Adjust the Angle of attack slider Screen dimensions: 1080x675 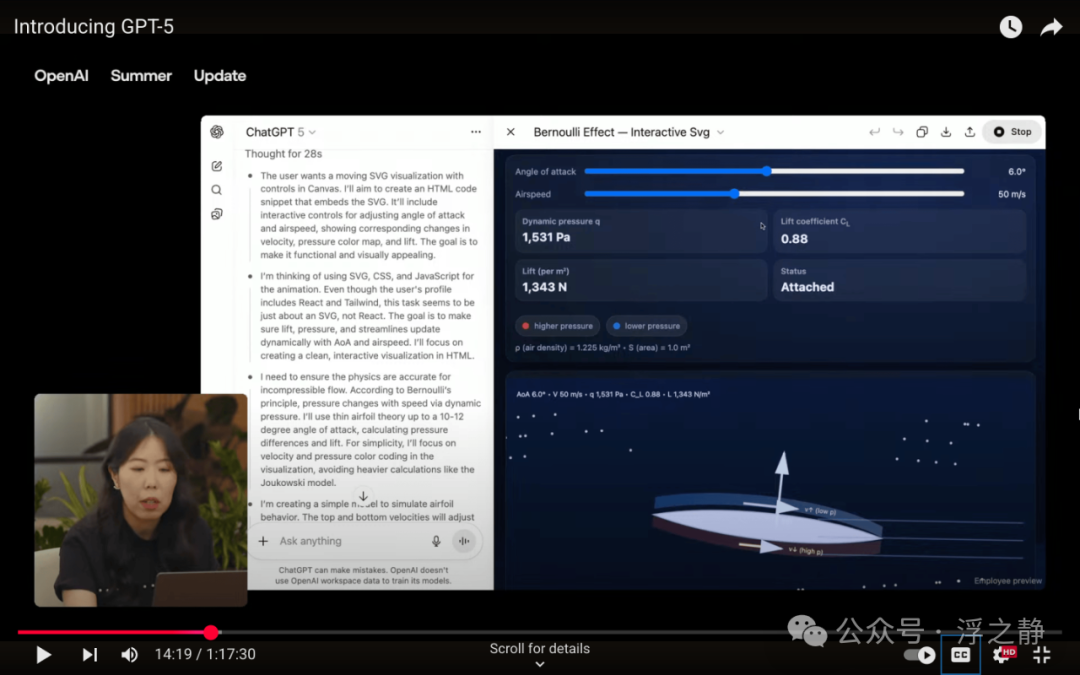point(774,172)
